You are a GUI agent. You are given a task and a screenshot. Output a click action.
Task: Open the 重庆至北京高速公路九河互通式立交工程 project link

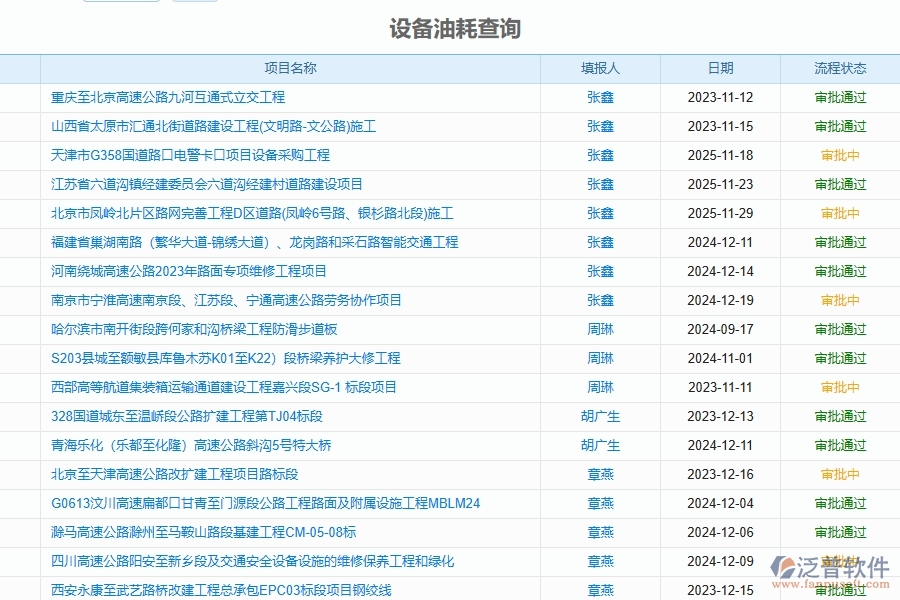tap(166, 98)
